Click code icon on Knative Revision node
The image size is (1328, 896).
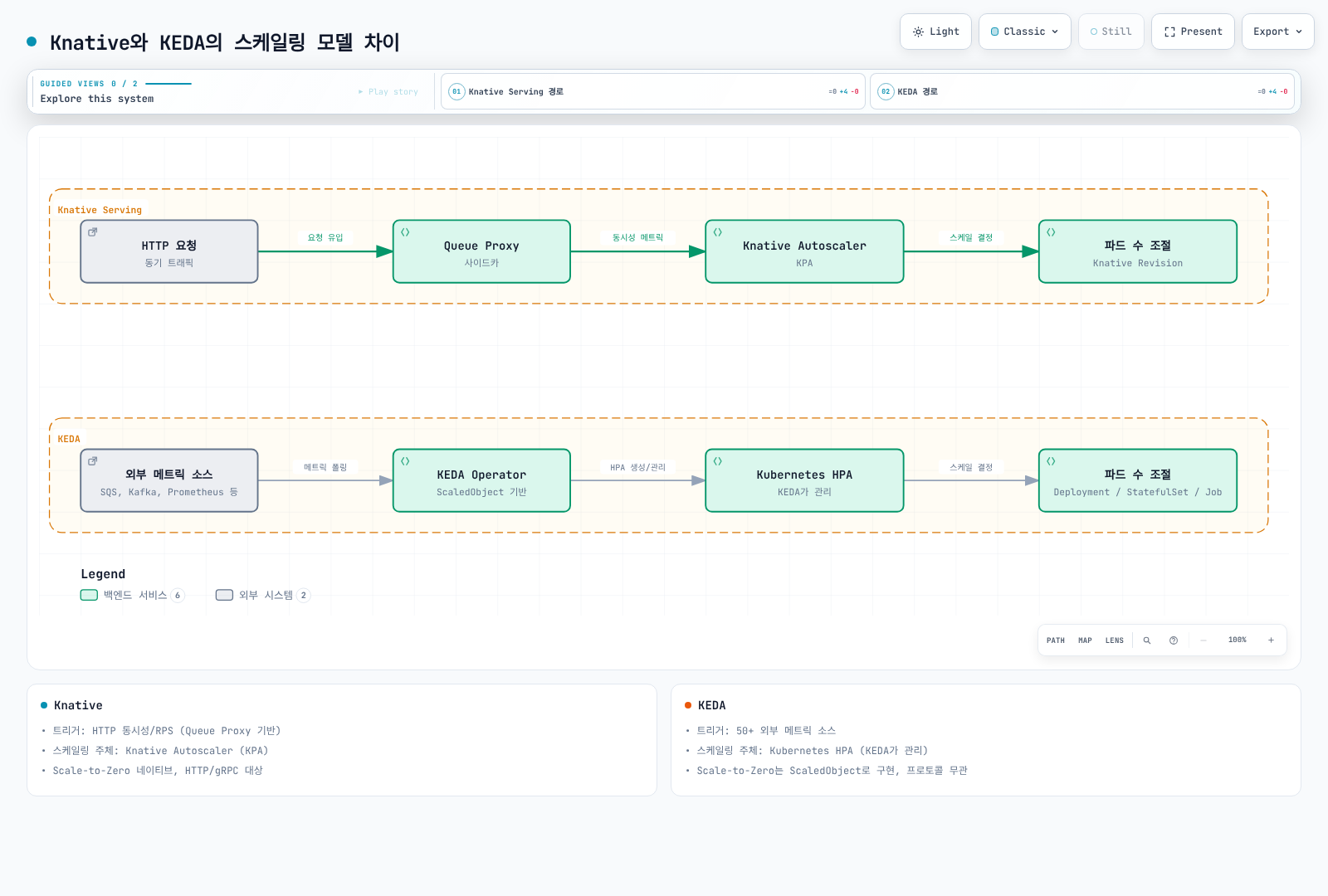coord(1051,232)
